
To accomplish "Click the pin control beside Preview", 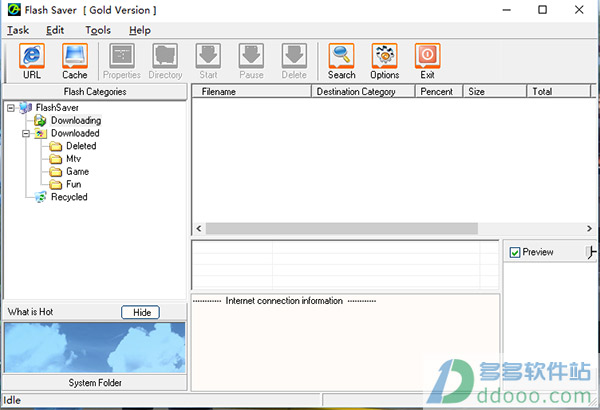I will tap(590, 252).
